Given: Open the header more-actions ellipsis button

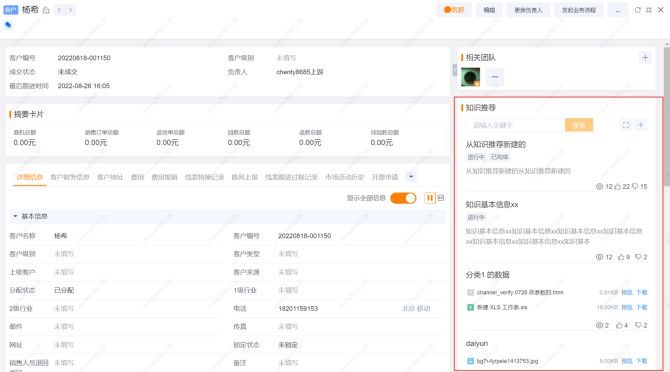Looking at the screenshot, I should 617,10.
